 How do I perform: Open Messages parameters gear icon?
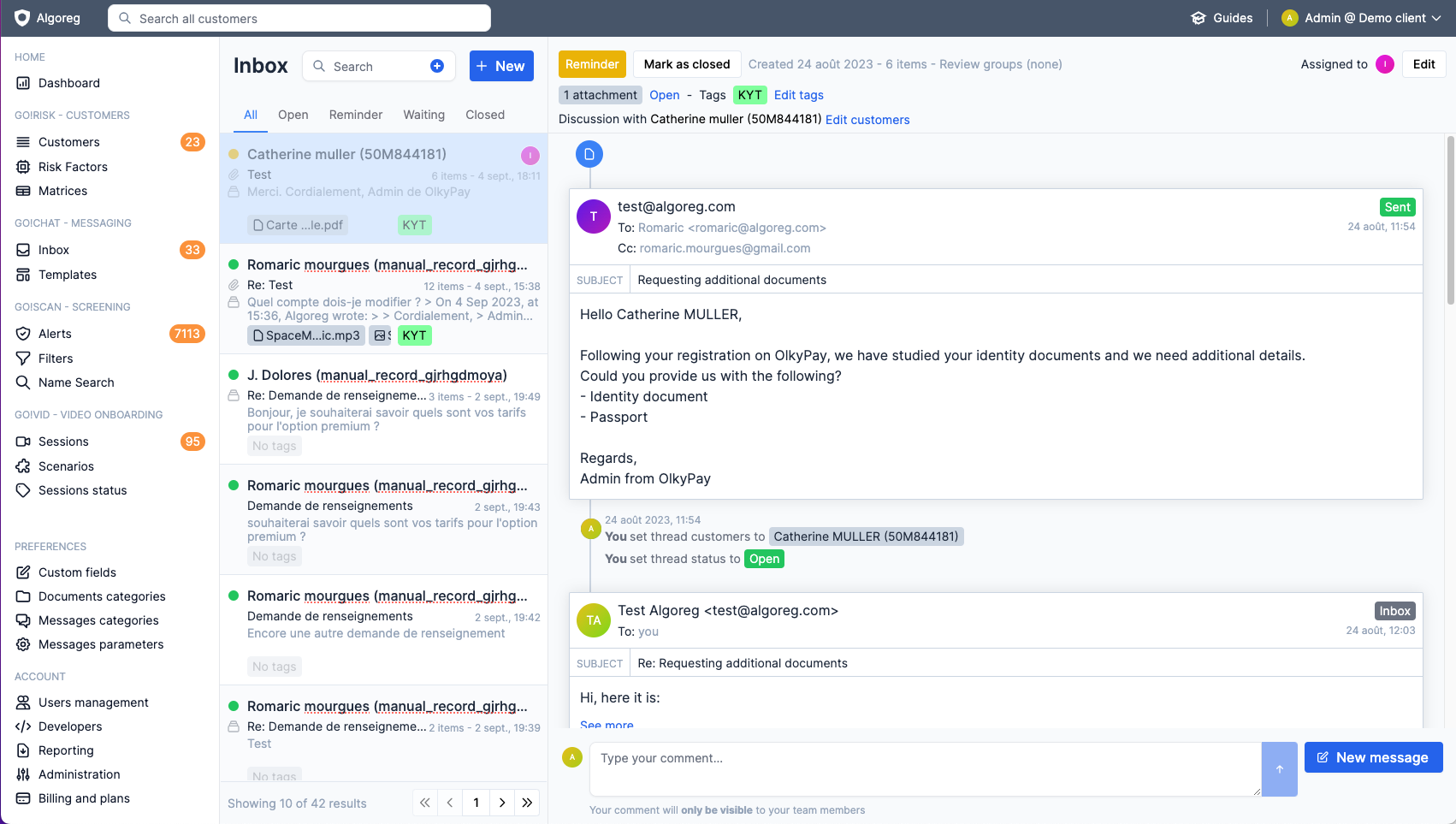[23, 644]
